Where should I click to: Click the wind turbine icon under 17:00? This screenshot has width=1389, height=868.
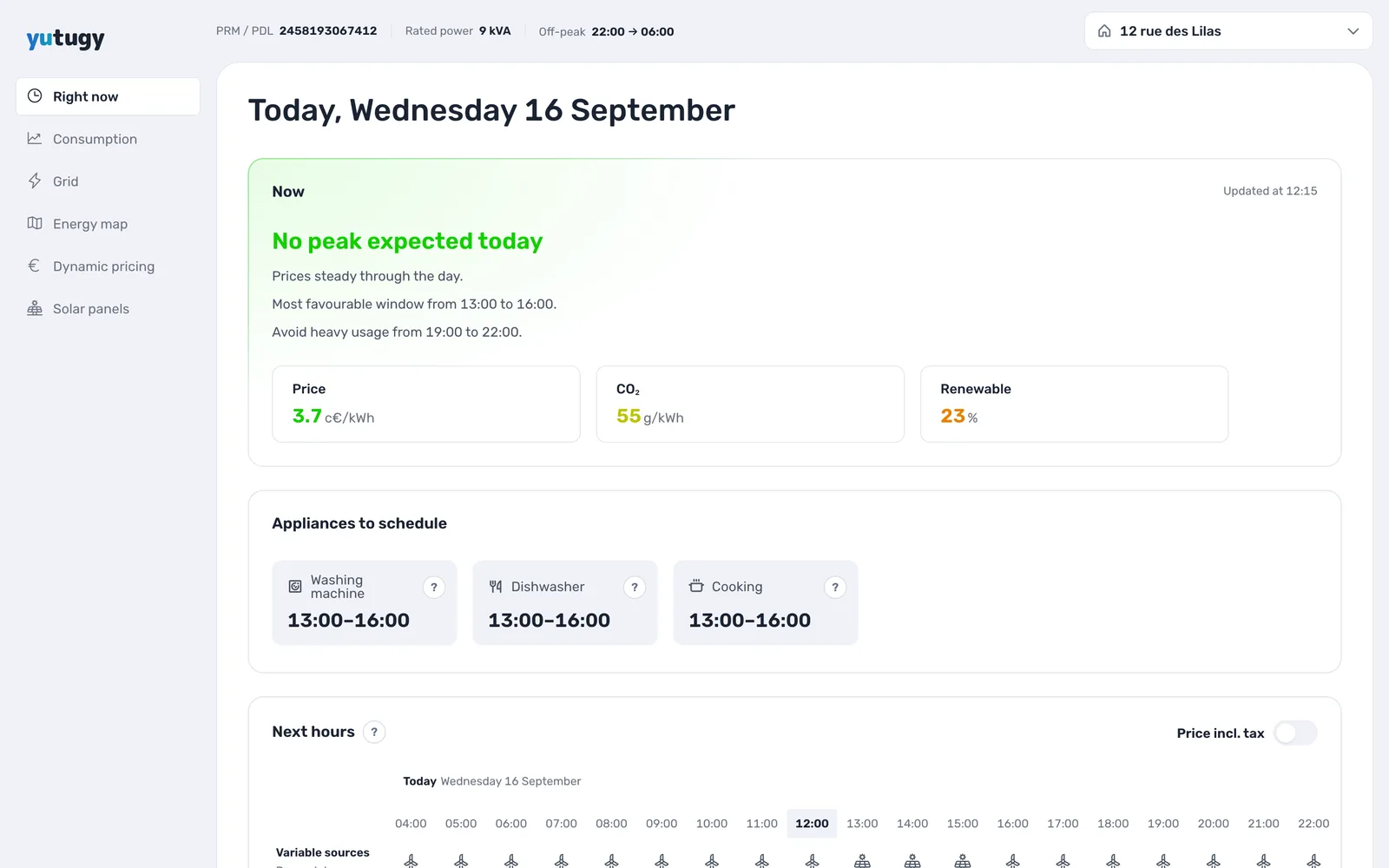pyautogui.click(x=1063, y=861)
